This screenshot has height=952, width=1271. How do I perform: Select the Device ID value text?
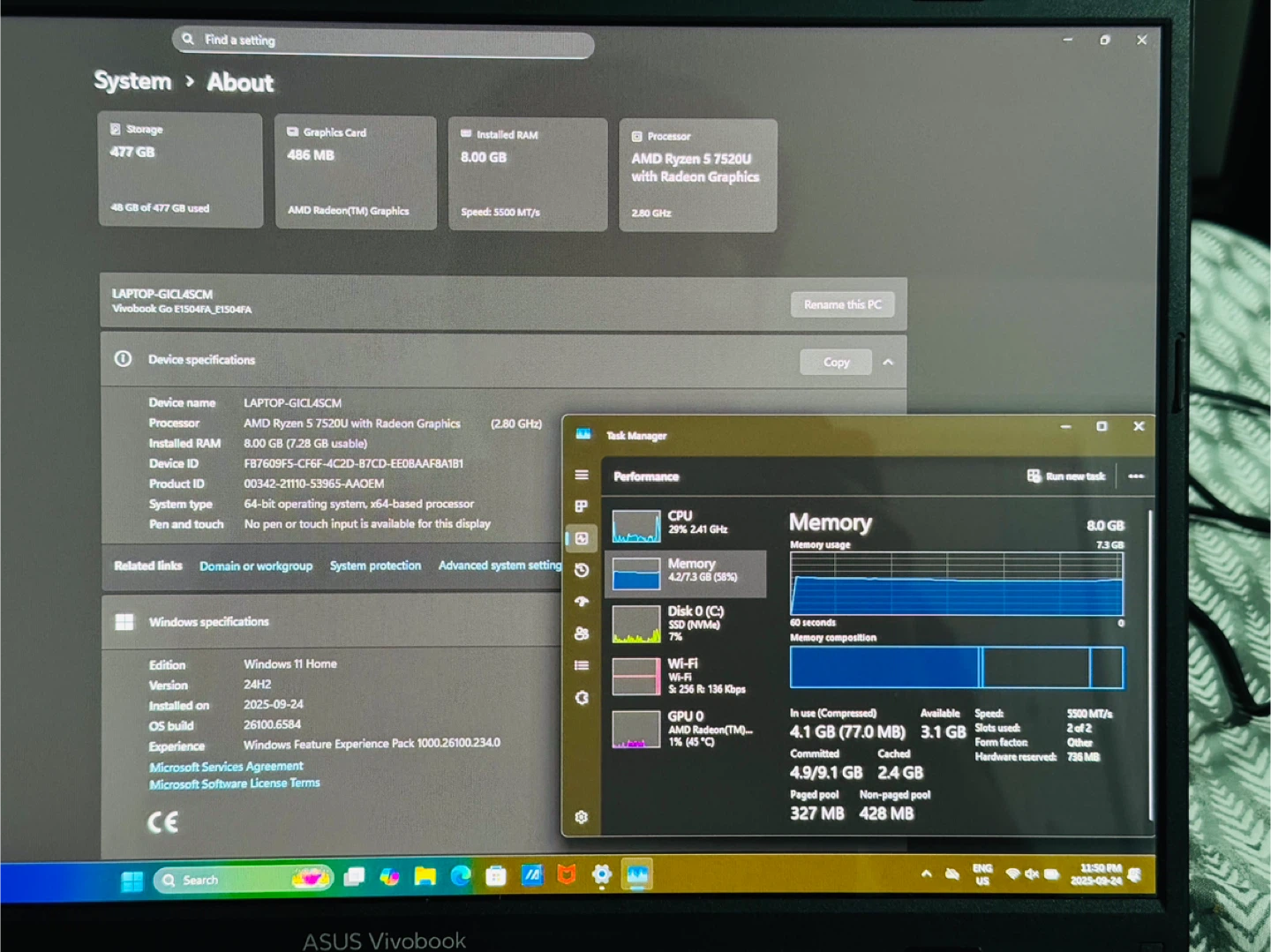pyautogui.click(x=354, y=463)
